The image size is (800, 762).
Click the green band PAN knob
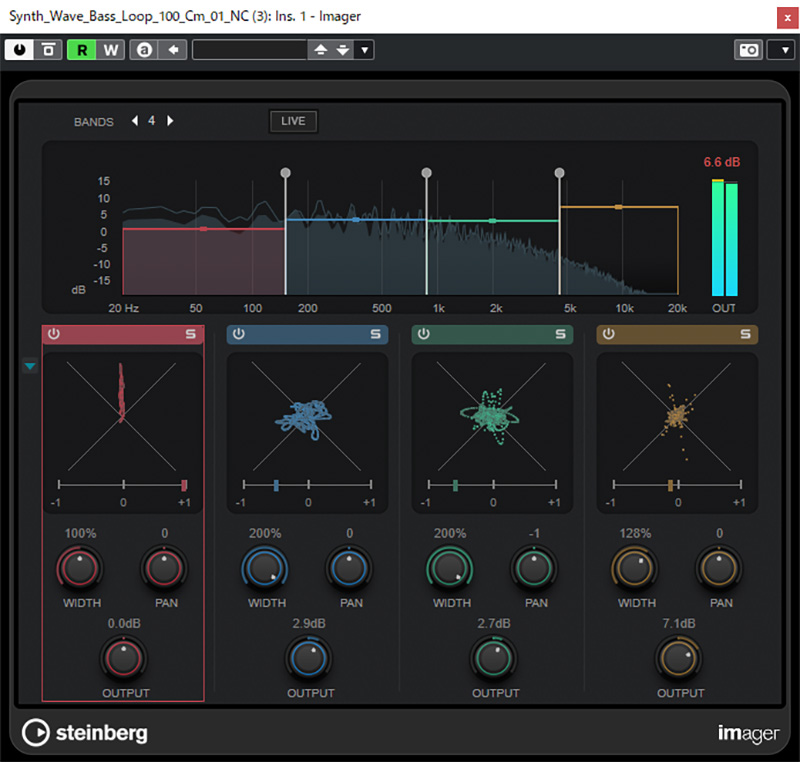(534, 568)
